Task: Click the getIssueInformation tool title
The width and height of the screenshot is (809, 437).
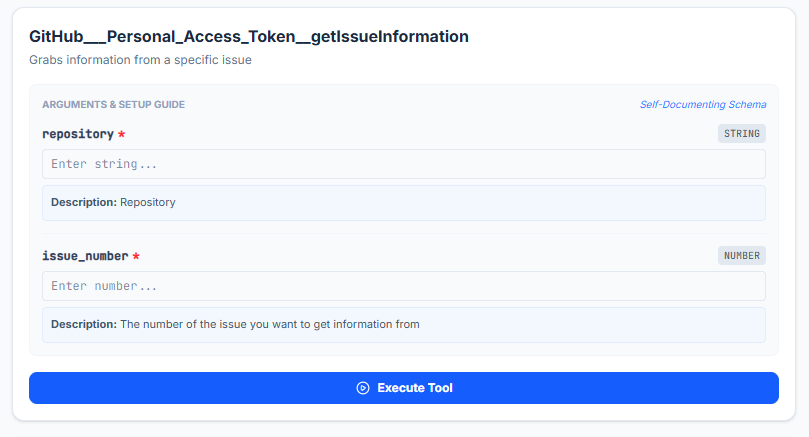Action: coord(249,37)
